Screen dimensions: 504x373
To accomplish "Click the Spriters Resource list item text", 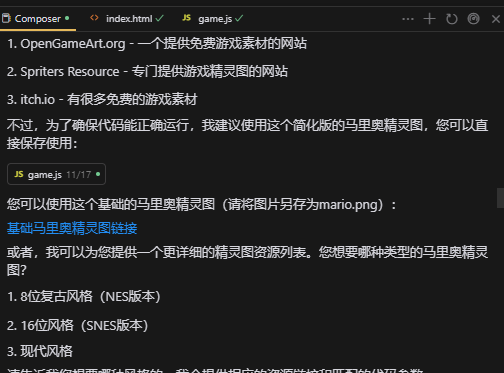I will [x=147, y=72].
